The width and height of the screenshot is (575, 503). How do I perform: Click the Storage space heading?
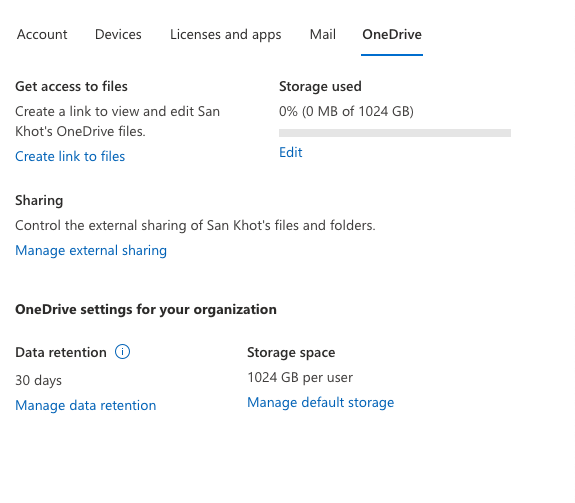(x=291, y=353)
